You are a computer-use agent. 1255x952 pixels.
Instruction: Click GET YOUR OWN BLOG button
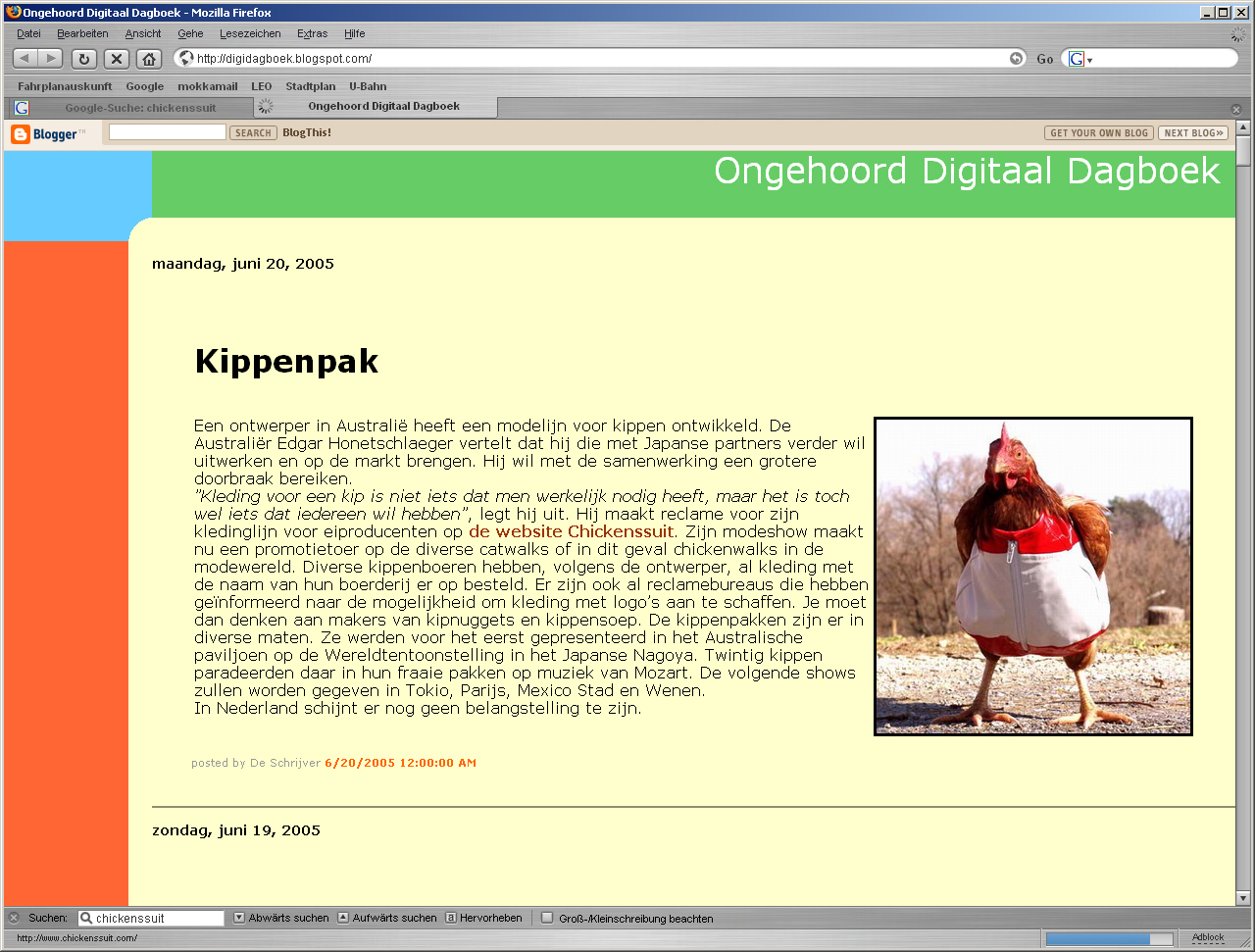1099,132
